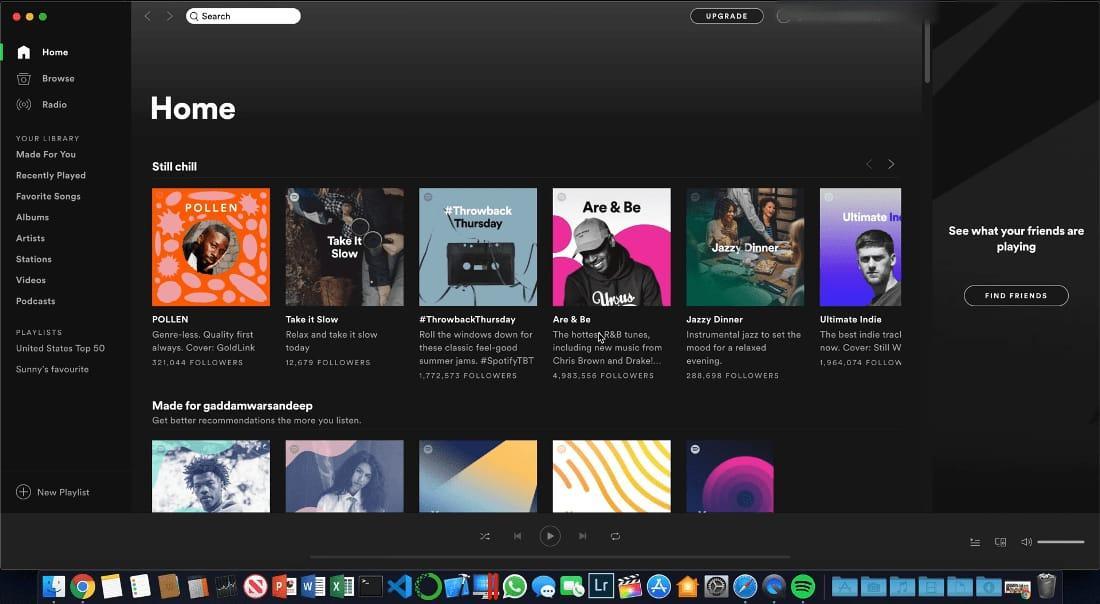Open the devices available icon
The image size is (1100, 604).
tap(1001, 542)
